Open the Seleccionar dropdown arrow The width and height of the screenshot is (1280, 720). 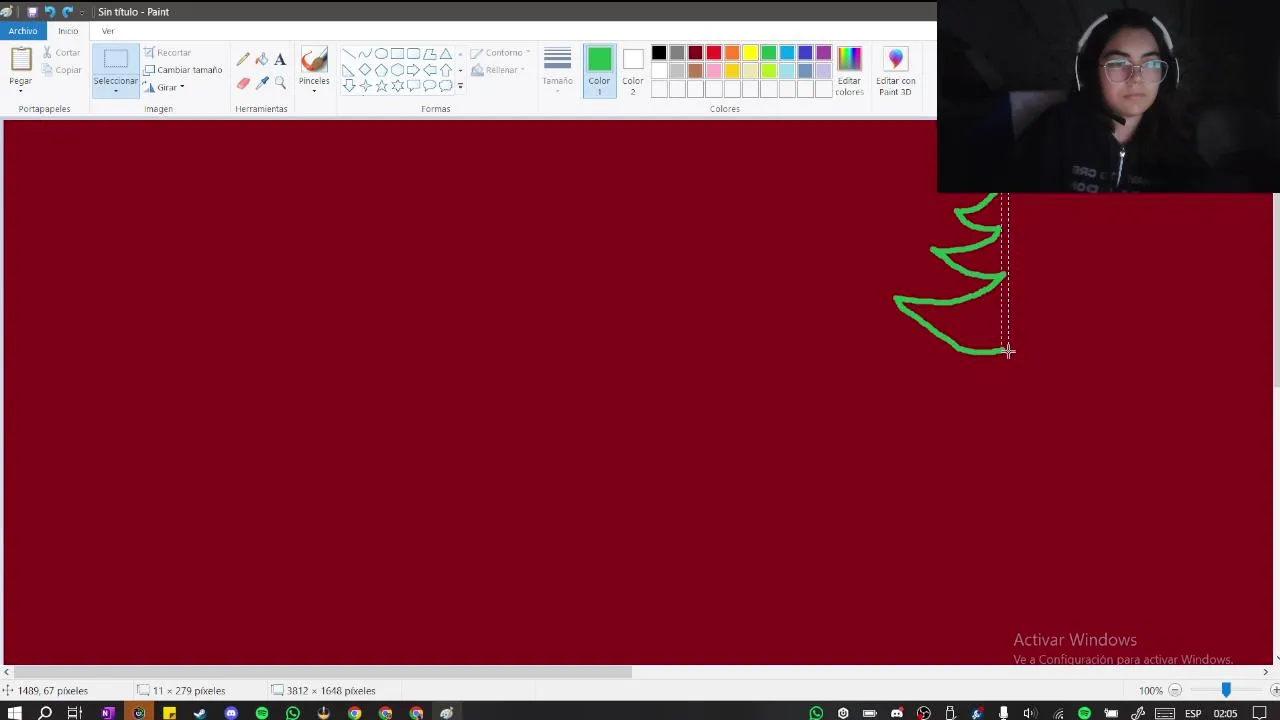(x=116, y=91)
